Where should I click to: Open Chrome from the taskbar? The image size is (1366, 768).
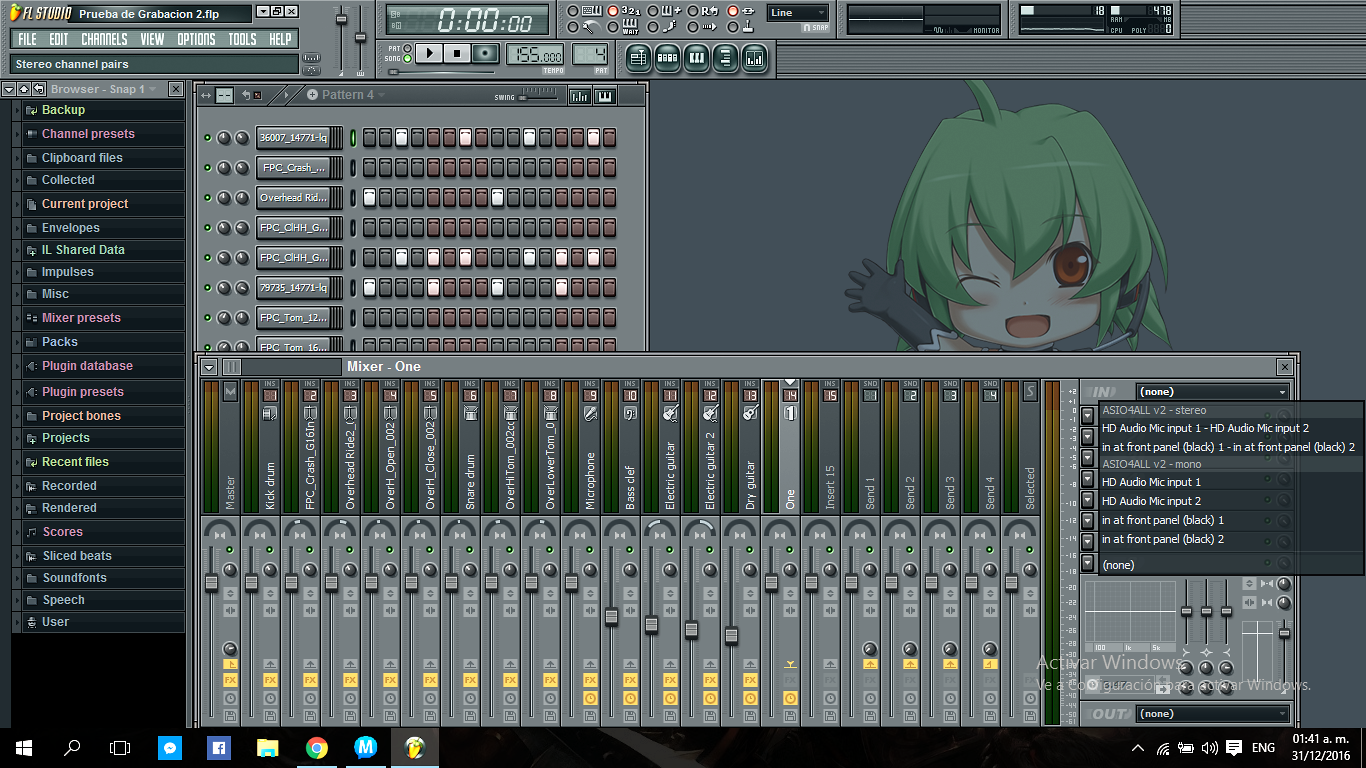316,747
